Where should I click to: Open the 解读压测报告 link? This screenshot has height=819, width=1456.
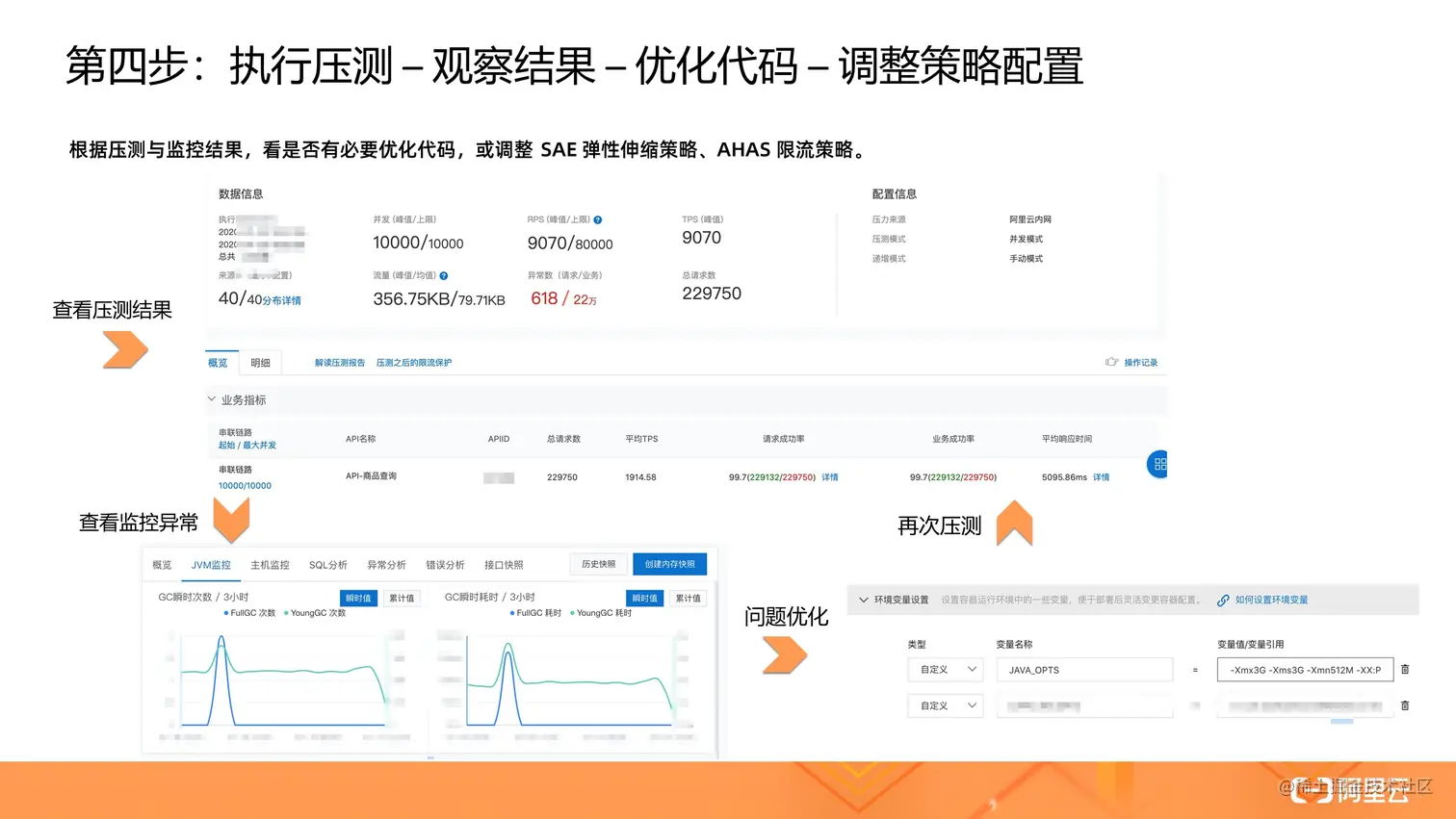click(340, 363)
